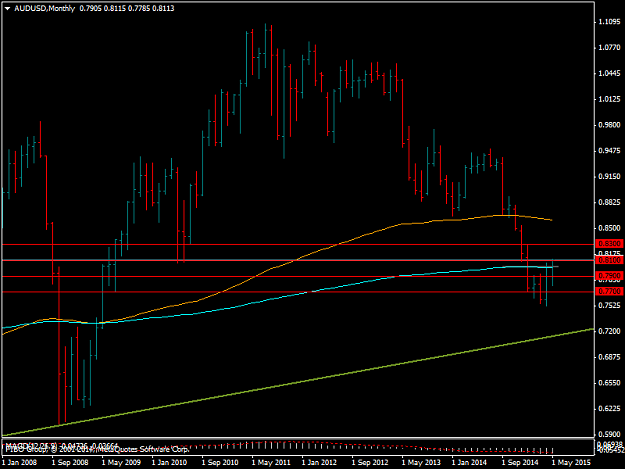
Task: Click the 1.0445 price scale label
Action: (x=609, y=73)
